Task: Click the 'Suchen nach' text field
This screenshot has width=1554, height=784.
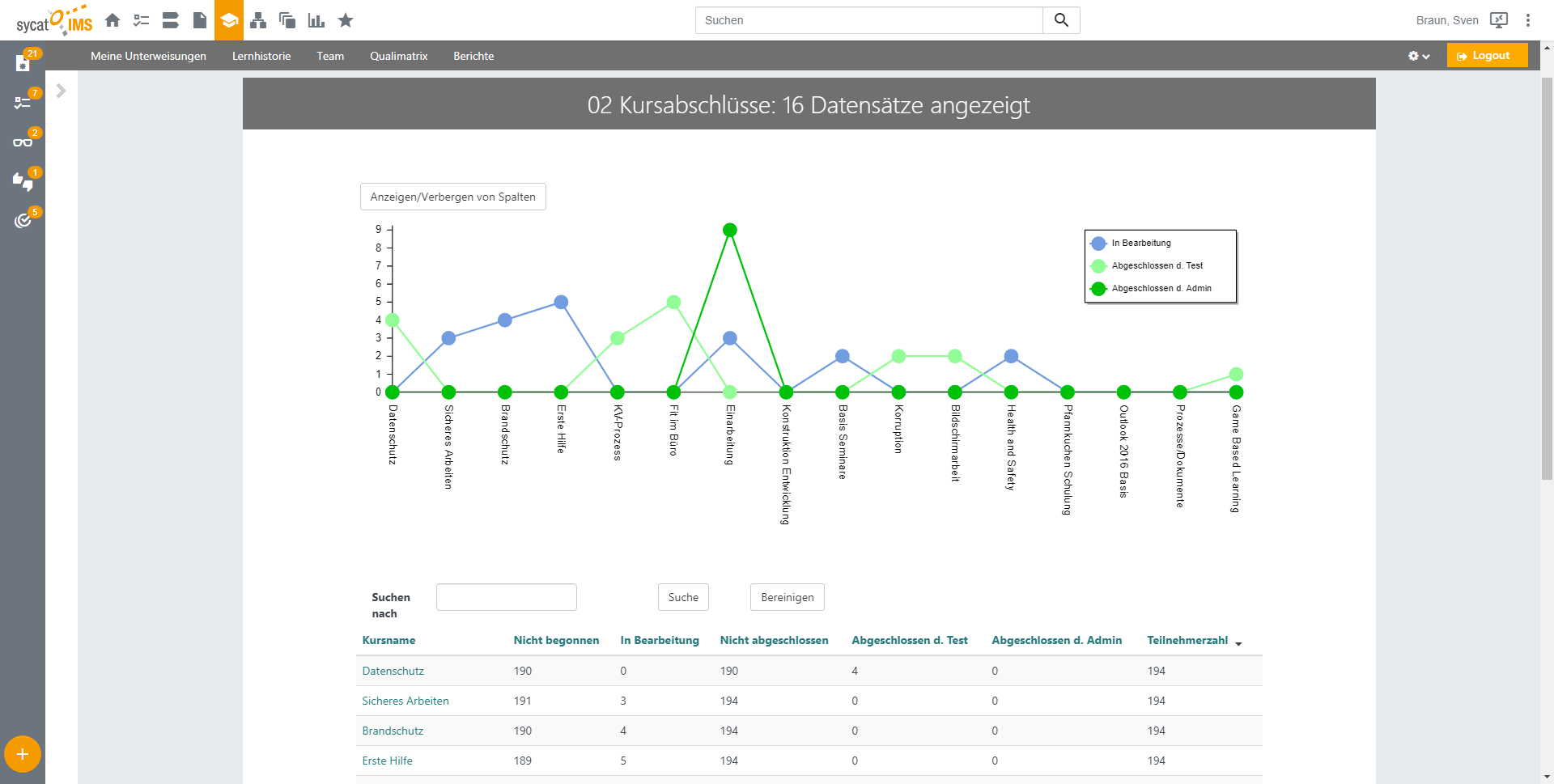Action: (x=506, y=597)
